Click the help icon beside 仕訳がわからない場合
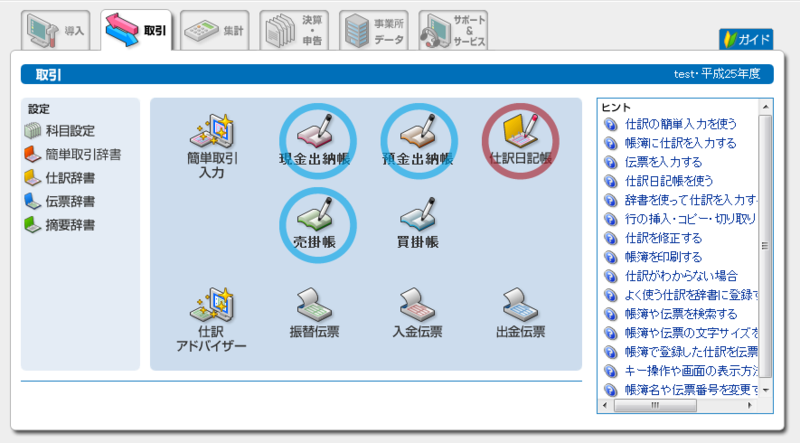This screenshot has width=800, height=443. pyautogui.click(x=610, y=276)
